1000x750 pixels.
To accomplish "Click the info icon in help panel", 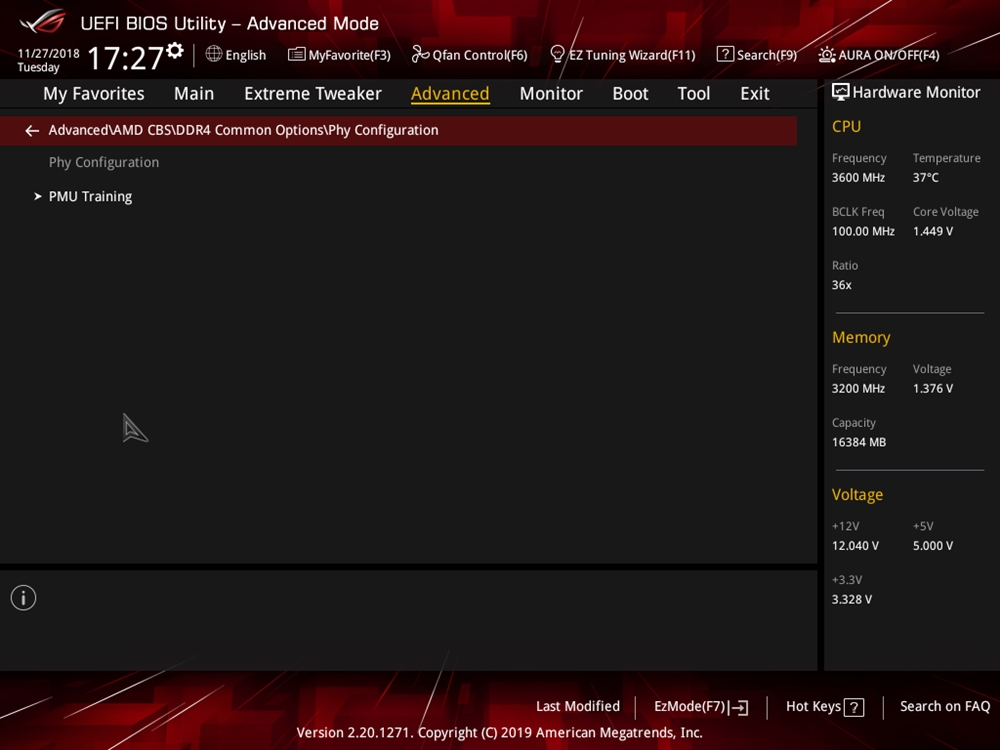I will 24,598.
